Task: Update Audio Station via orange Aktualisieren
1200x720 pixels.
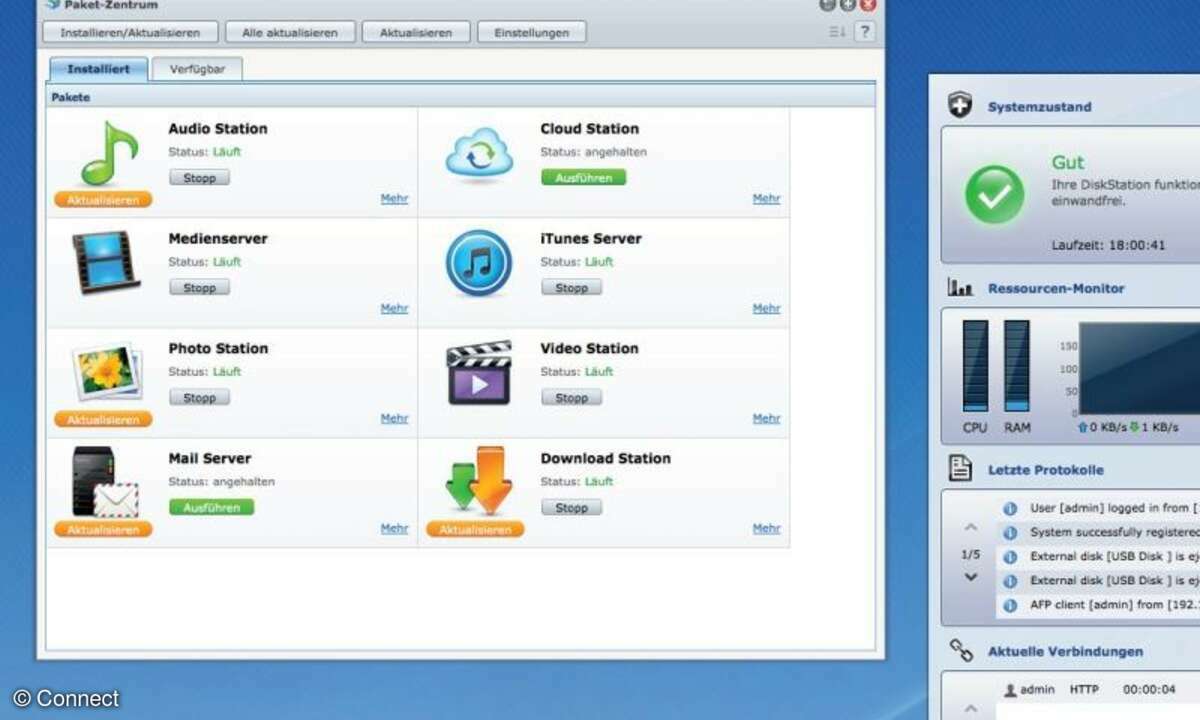Action: [103, 200]
